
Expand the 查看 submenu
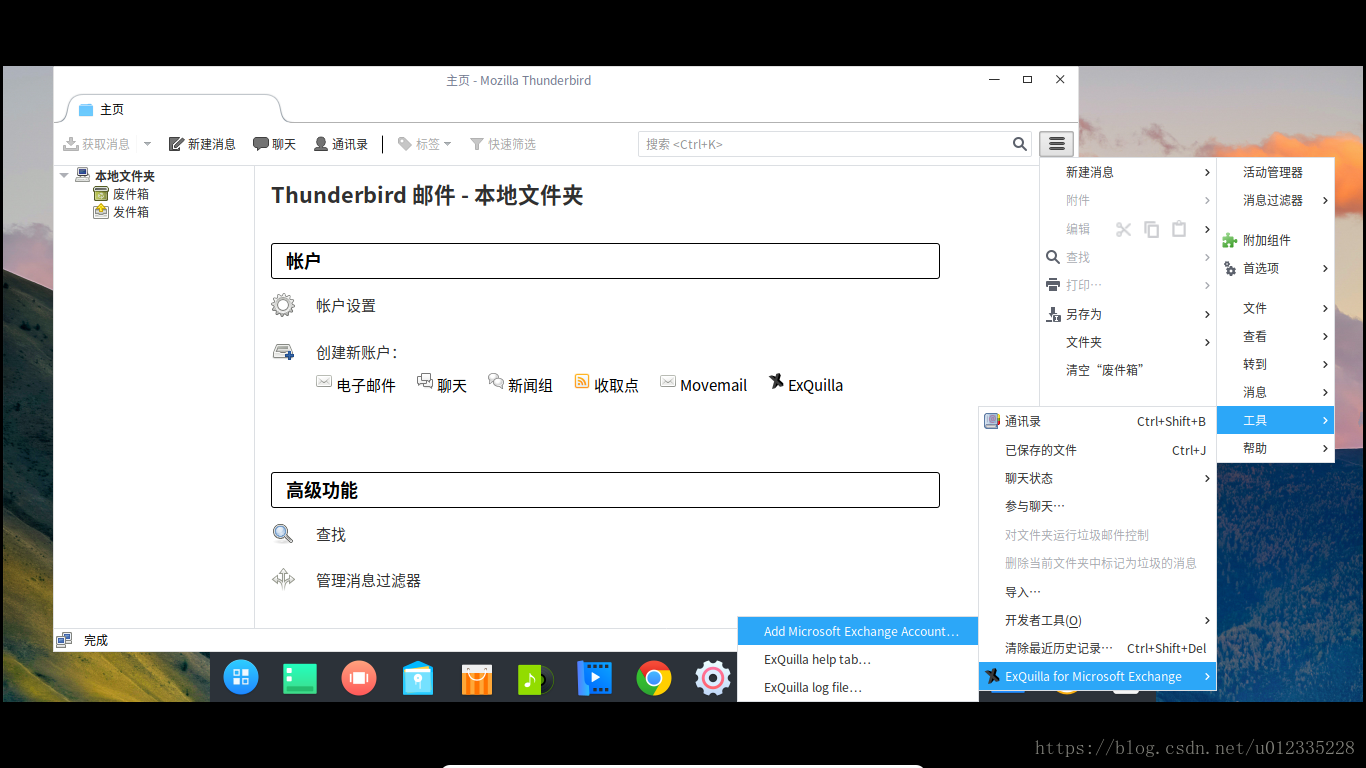(1275, 336)
